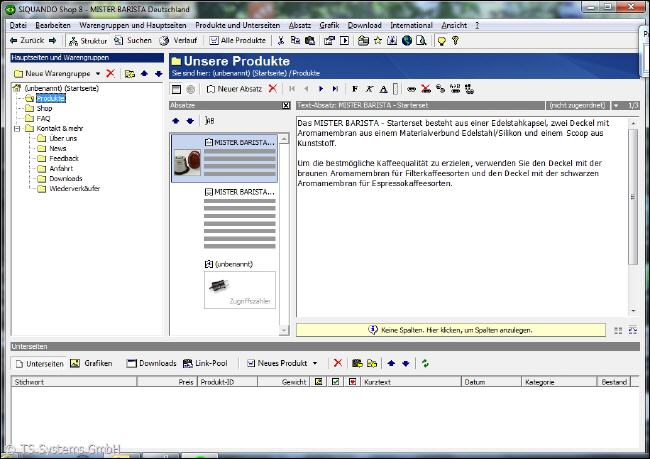Open Produkte und Unterseiten menu
Screen dimensions: 650x459
point(238,25)
